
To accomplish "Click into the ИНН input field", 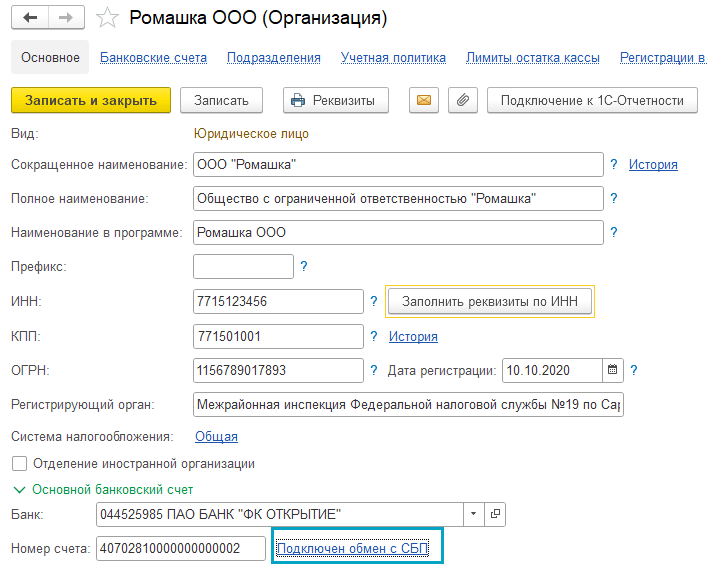I will [x=277, y=301].
